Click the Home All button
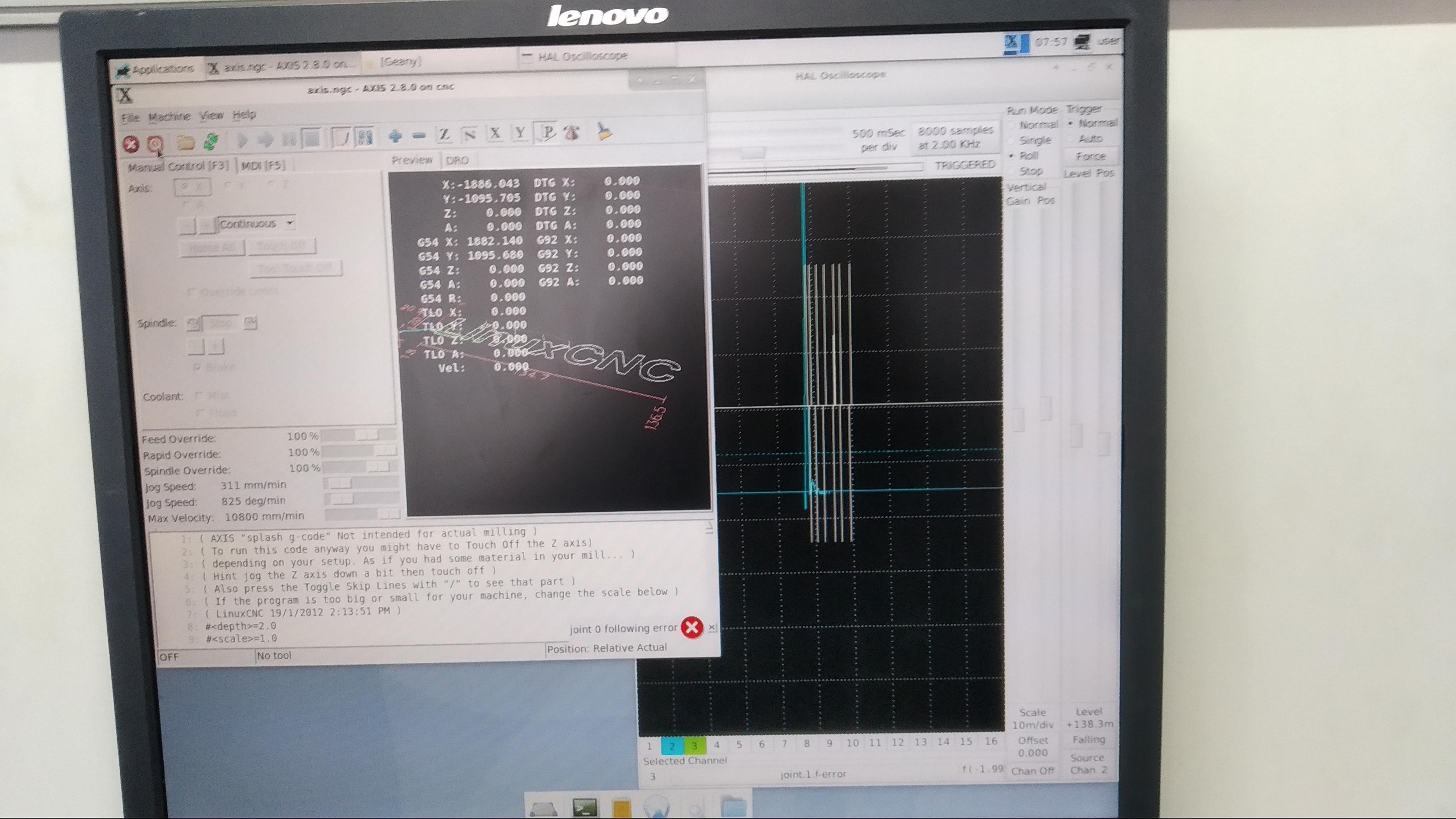The height and width of the screenshot is (819, 1456). tap(212, 248)
